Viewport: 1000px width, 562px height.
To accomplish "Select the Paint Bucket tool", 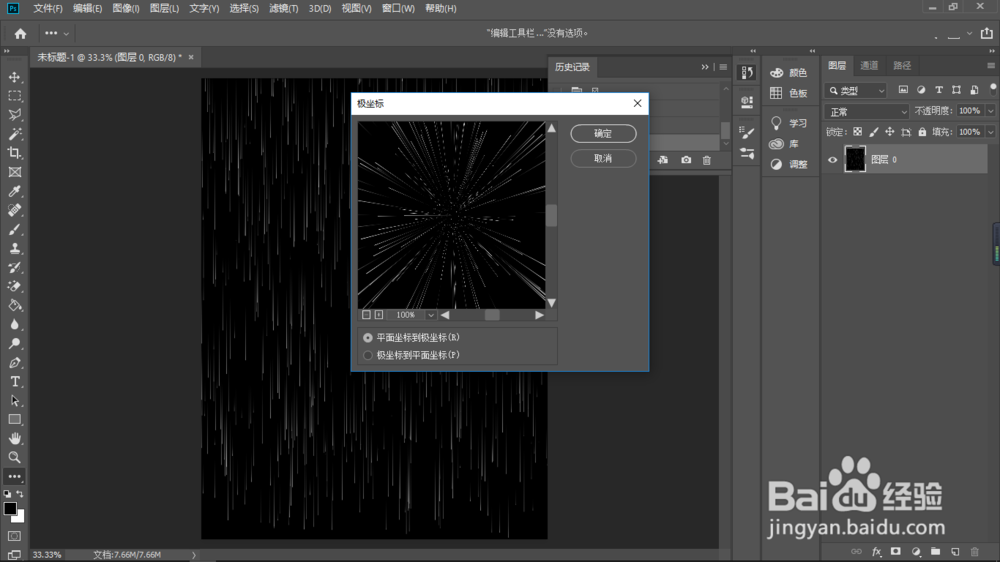I will [15, 306].
